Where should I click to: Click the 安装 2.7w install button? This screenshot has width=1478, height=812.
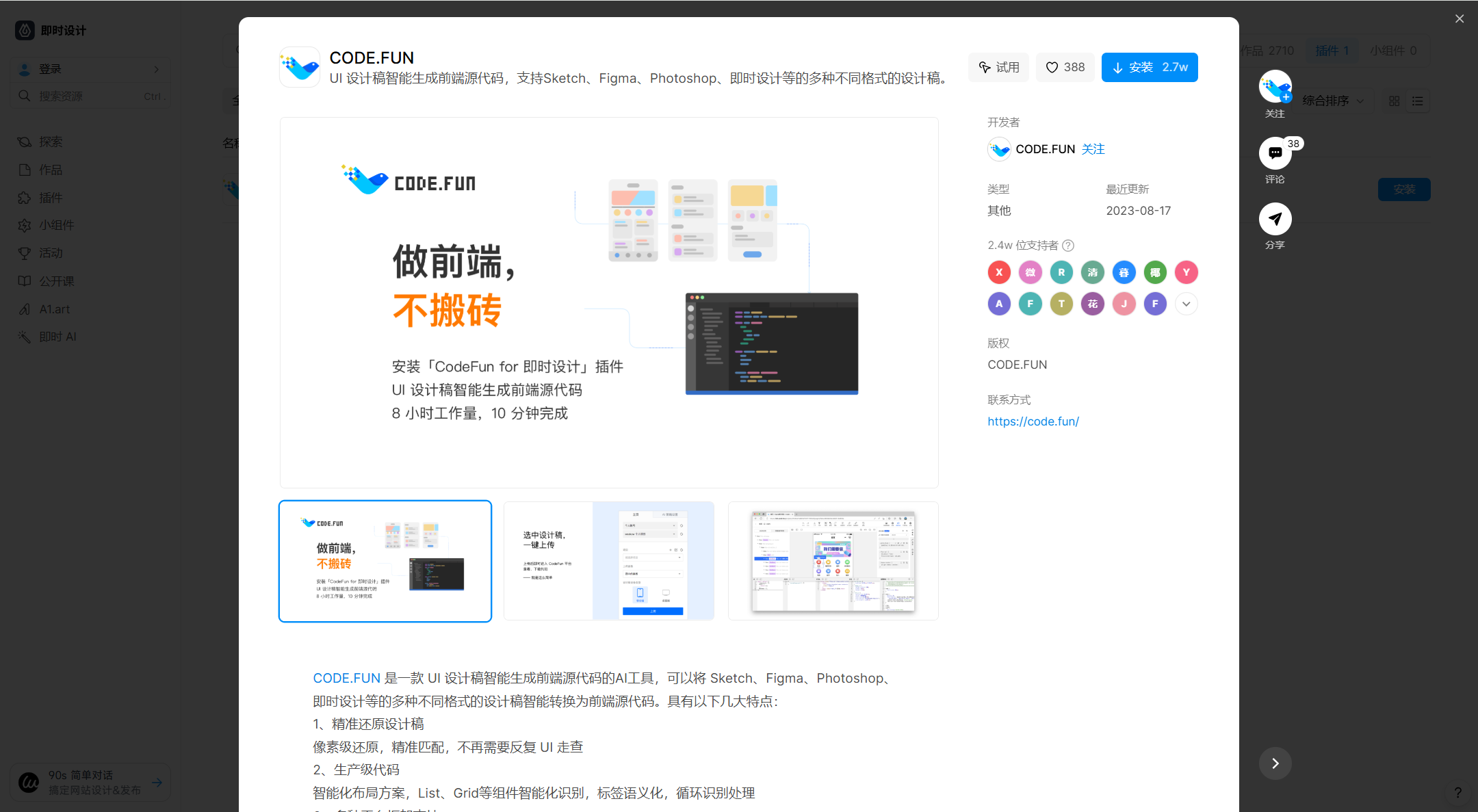click(1150, 67)
